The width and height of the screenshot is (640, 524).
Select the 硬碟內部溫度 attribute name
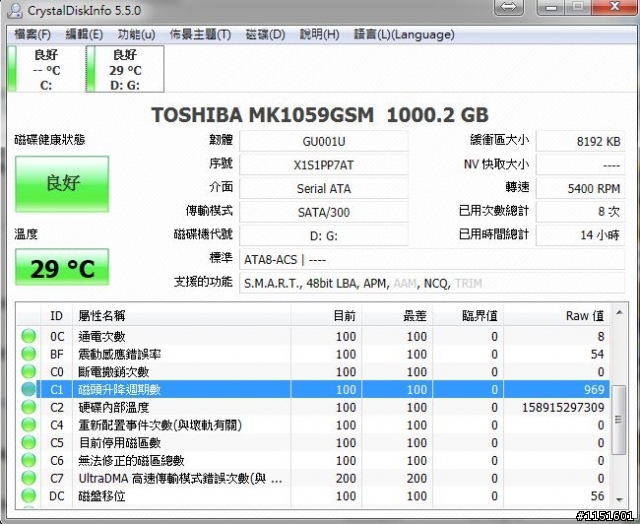[113, 407]
